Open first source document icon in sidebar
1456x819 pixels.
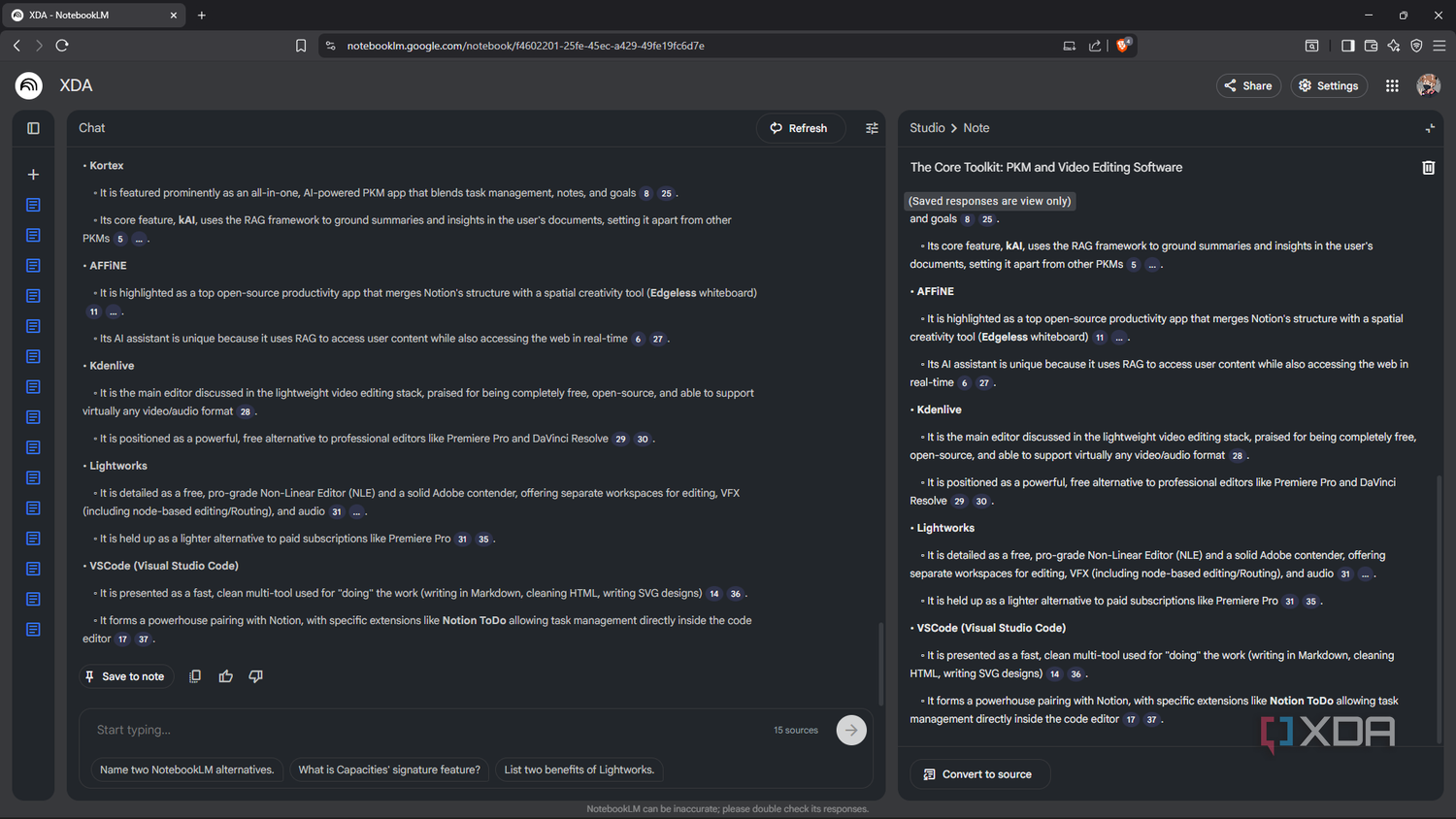(x=33, y=205)
